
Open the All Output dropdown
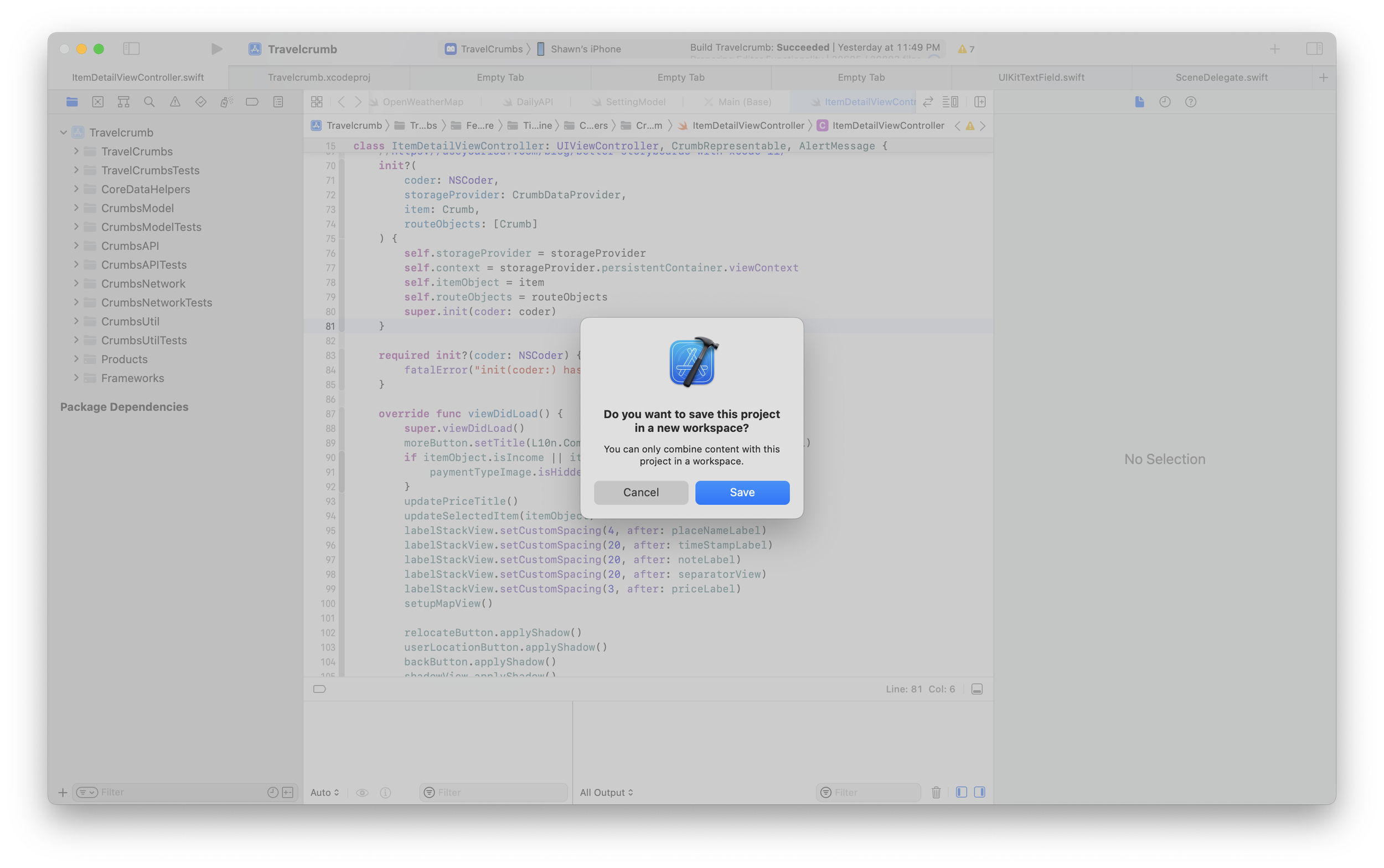pyautogui.click(x=606, y=792)
